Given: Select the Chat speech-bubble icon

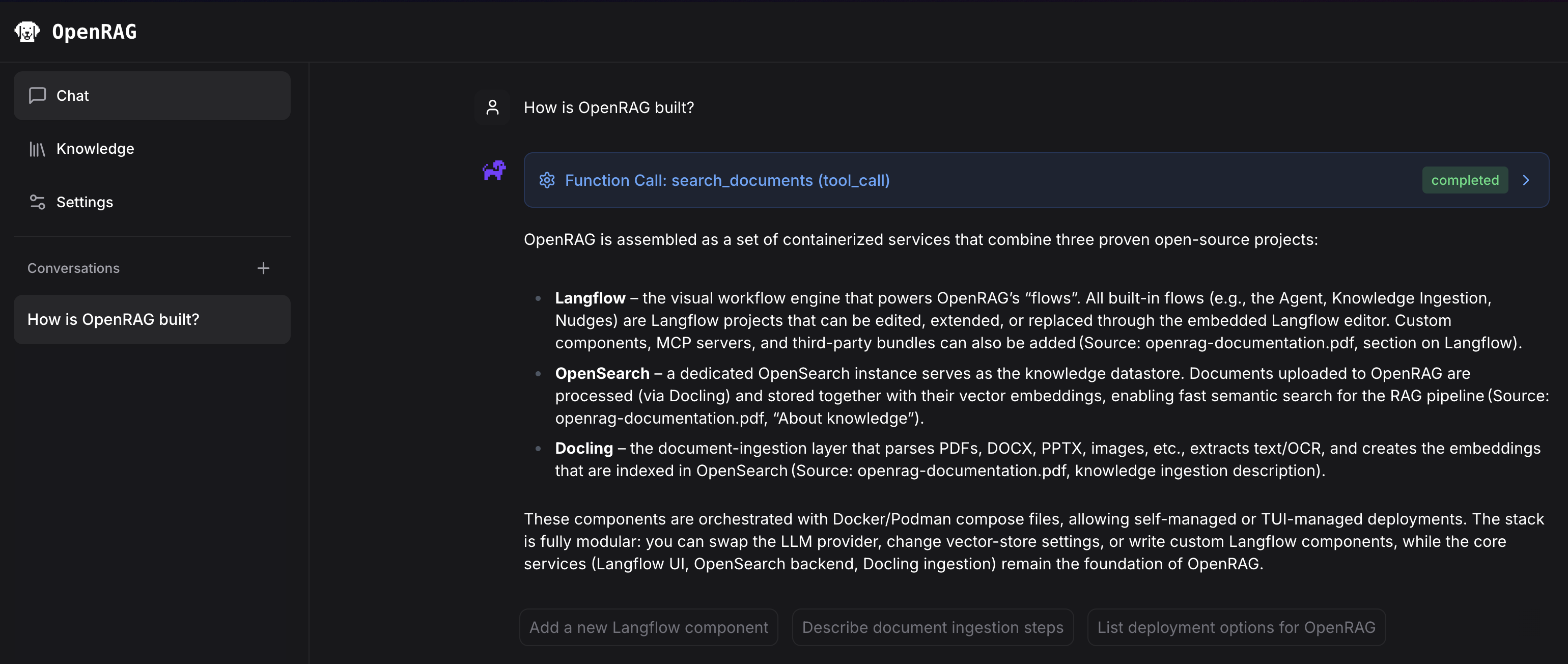Looking at the screenshot, I should (x=37, y=95).
